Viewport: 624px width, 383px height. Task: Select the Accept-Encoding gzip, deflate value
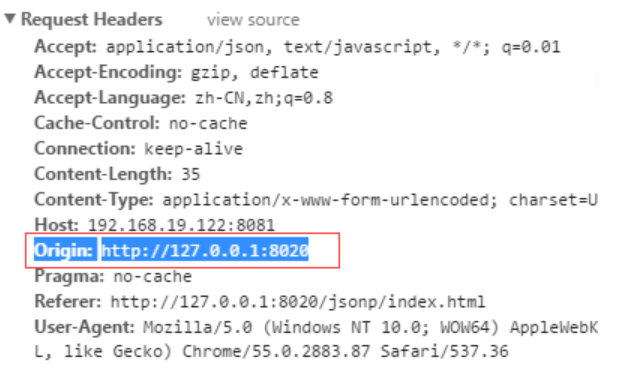(x=255, y=72)
